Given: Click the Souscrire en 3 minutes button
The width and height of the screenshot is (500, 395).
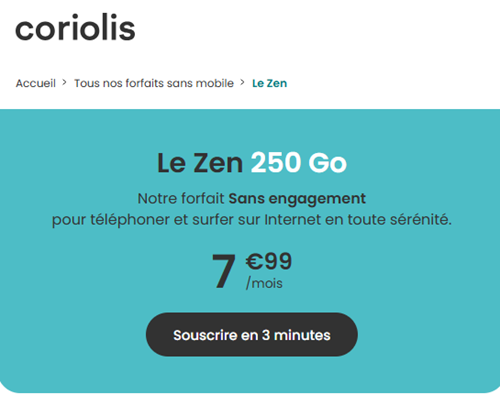Looking at the screenshot, I should click(252, 334).
